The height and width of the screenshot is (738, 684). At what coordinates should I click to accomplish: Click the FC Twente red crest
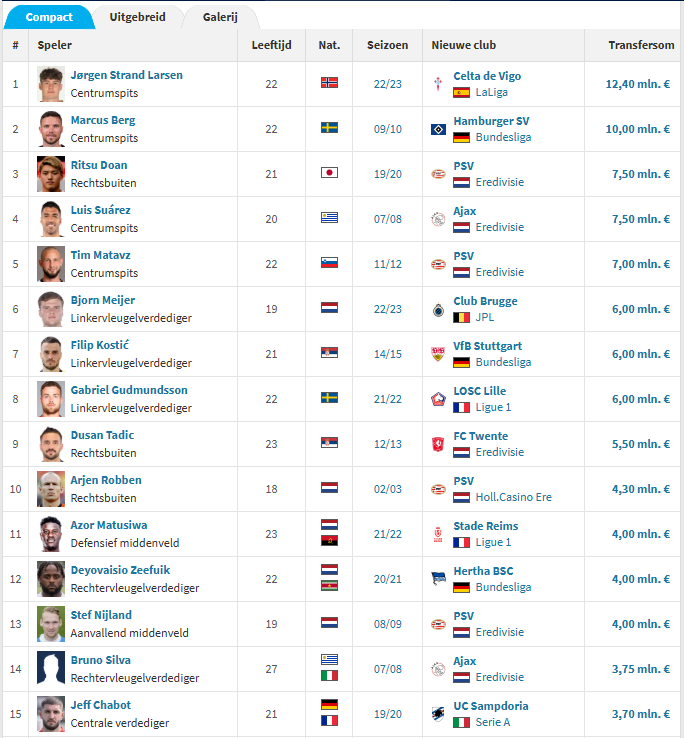click(x=438, y=444)
